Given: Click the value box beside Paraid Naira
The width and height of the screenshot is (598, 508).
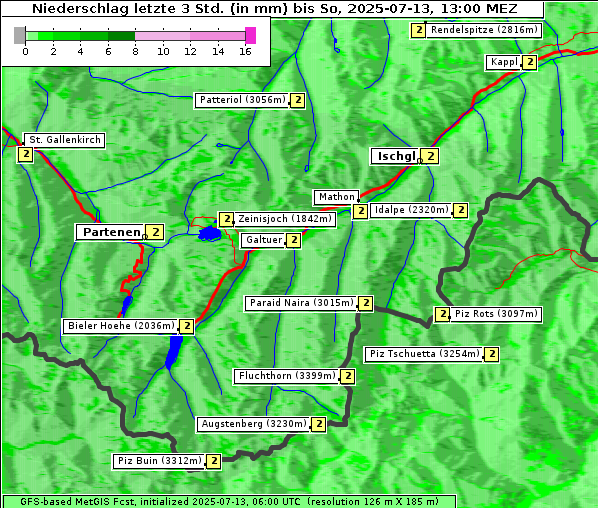Looking at the screenshot, I should coord(366,304).
